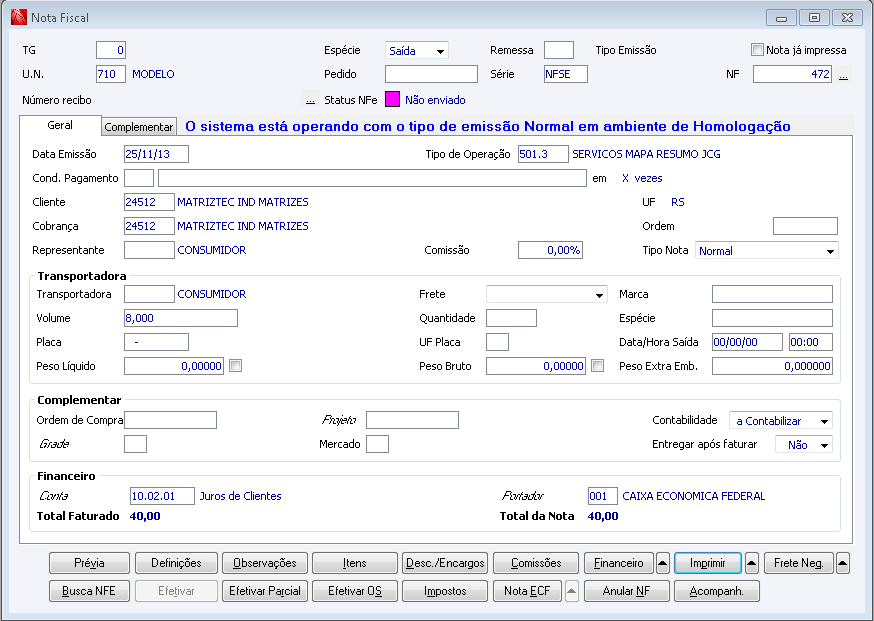
Task: Focus the Comissão percentage field
Action: (x=550, y=250)
